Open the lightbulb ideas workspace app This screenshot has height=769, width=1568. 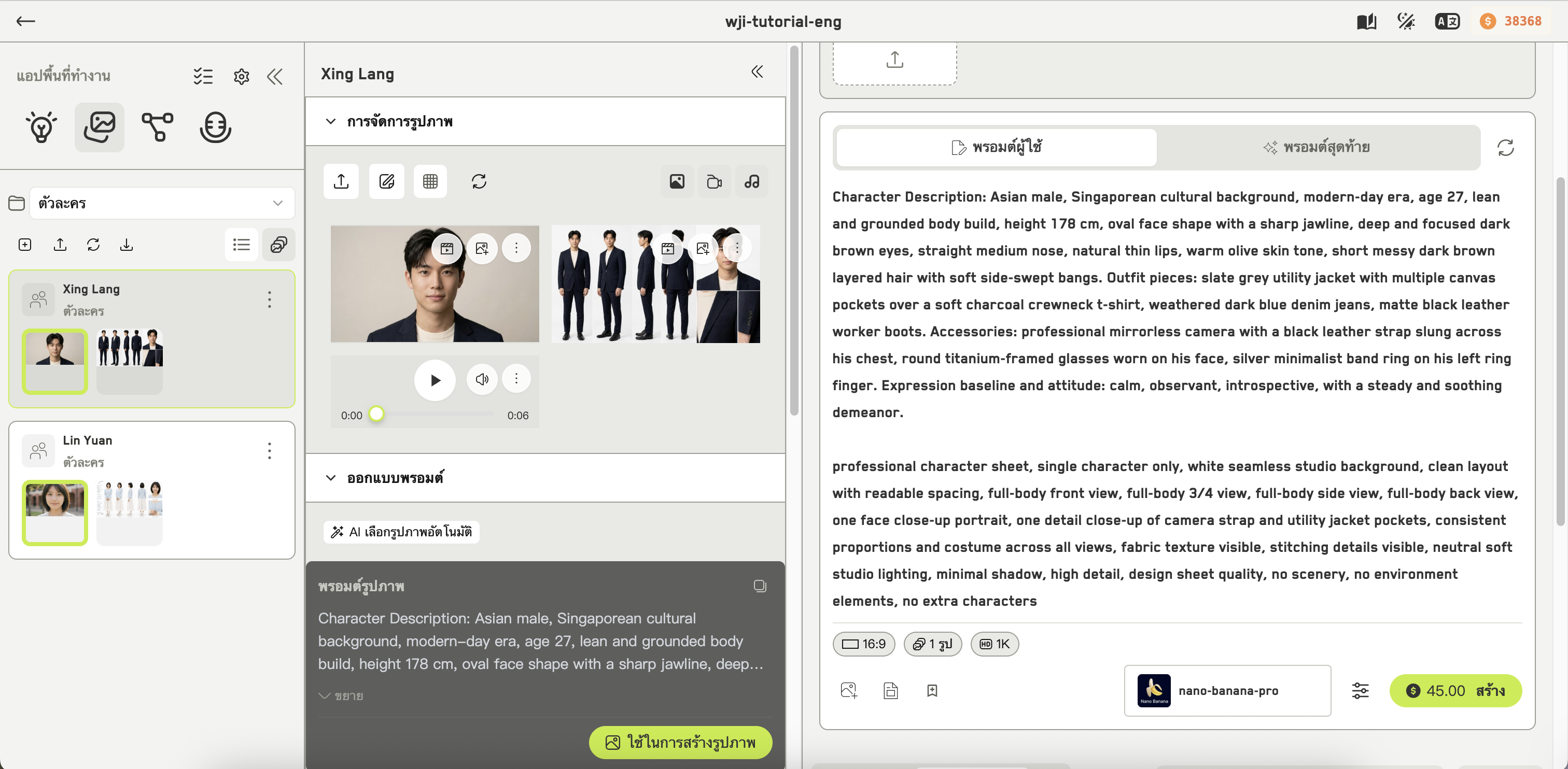pyautogui.click(x=41, y=126)
